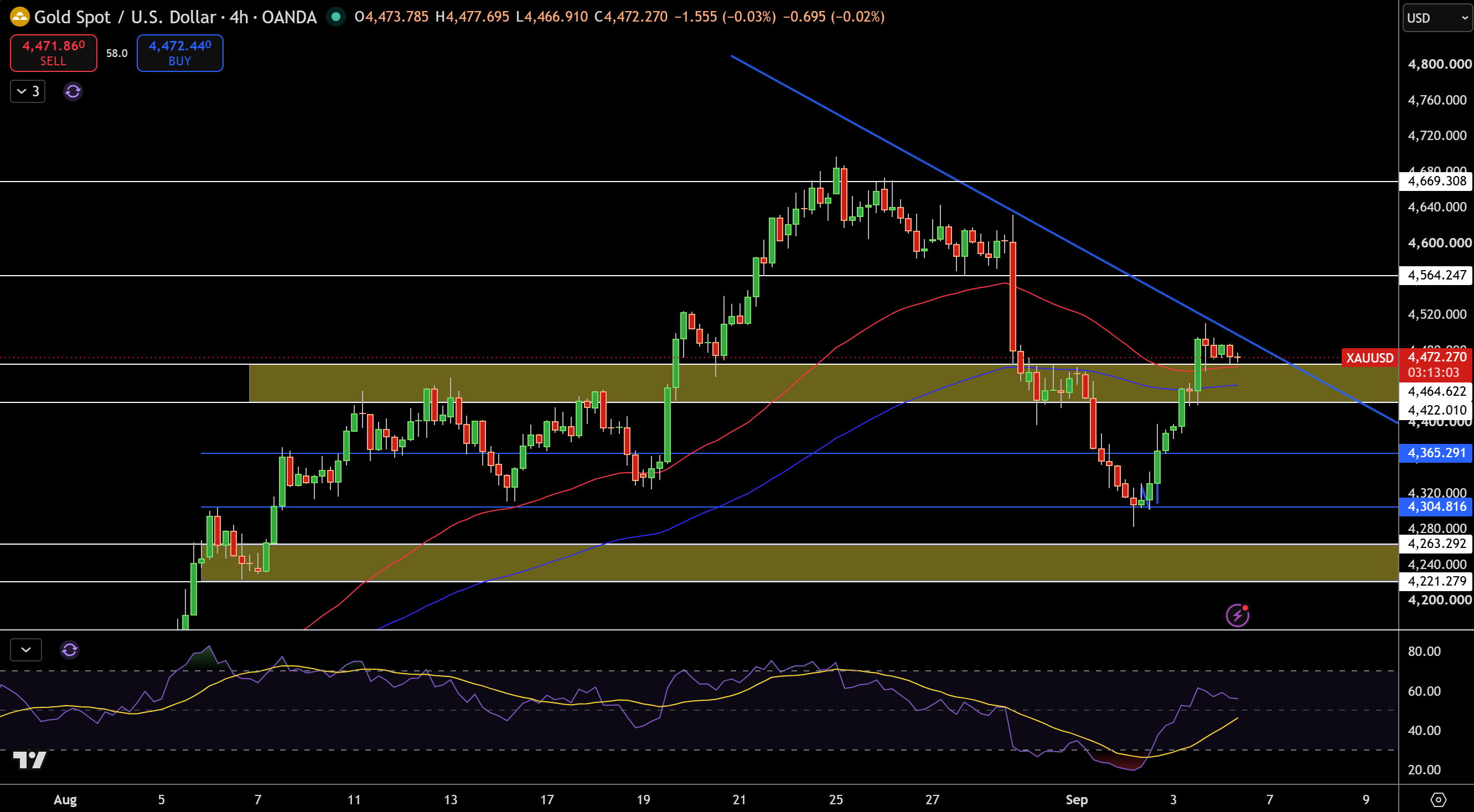Click the 4,800.000 price scale label

pos(1439,64)
